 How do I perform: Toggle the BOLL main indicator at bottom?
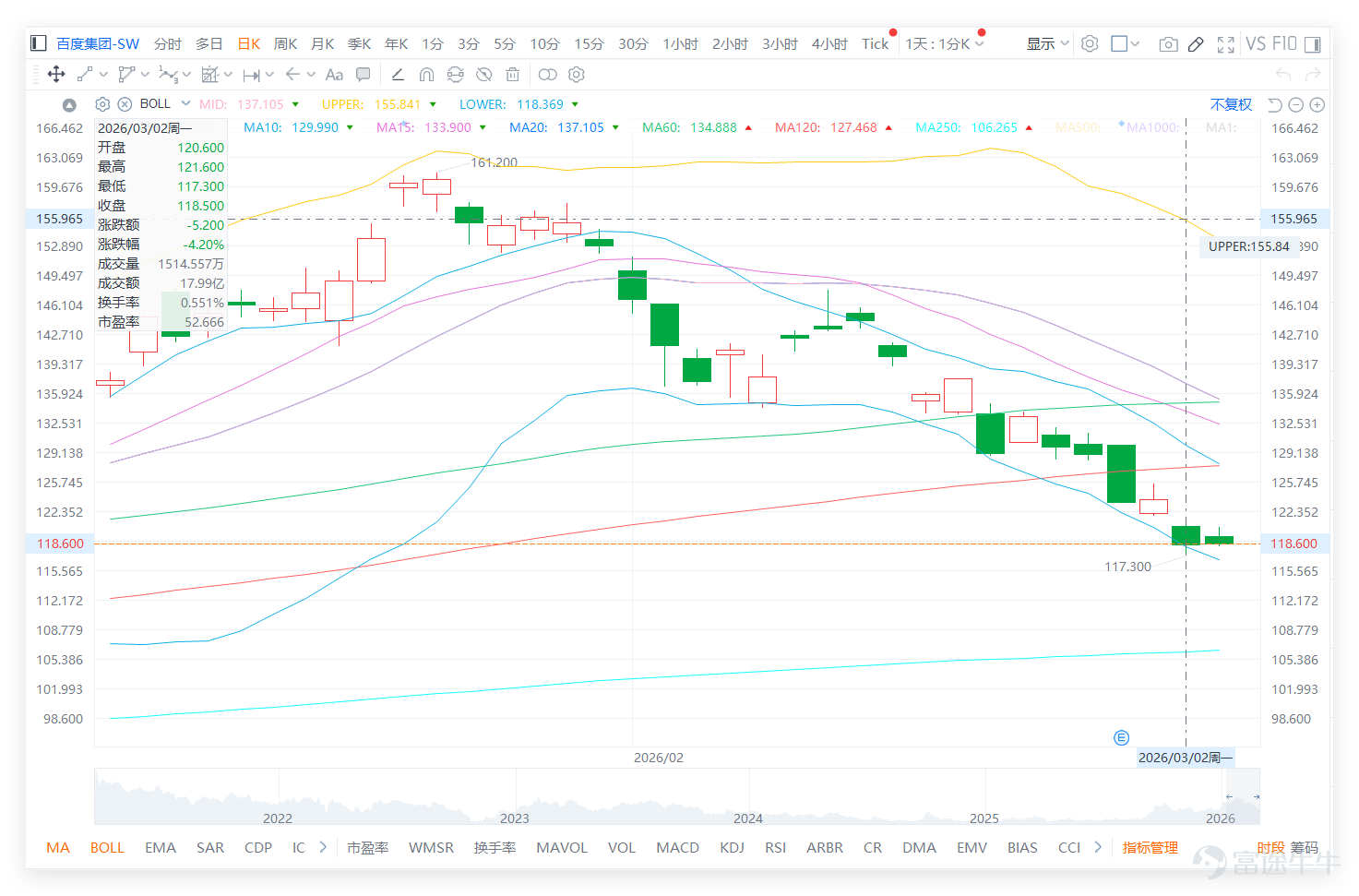tap(107, 847)
